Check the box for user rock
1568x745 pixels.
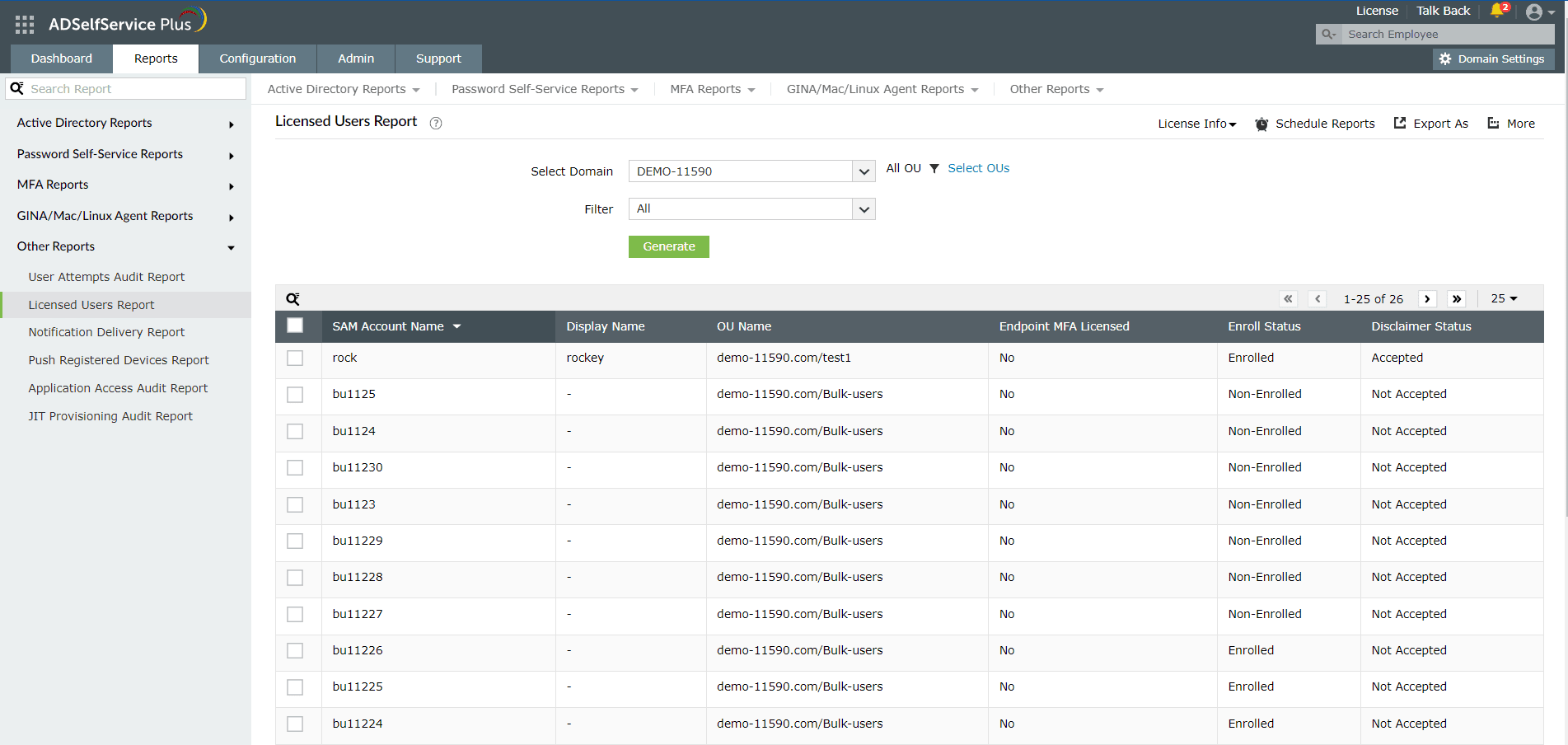click(x=295, y=358)
